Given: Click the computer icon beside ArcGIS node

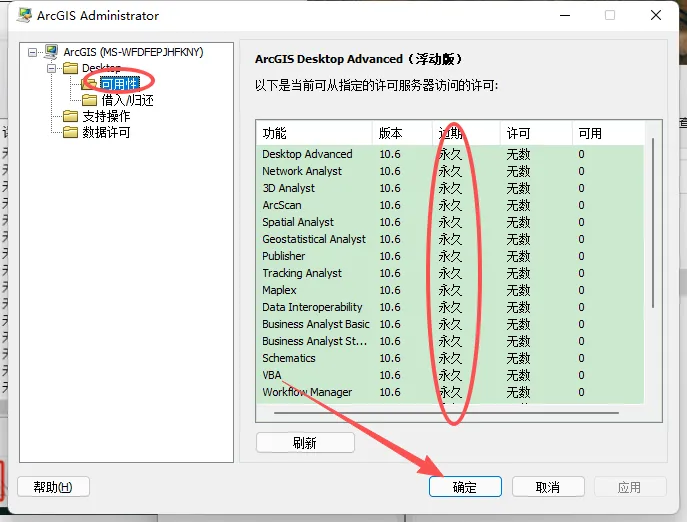Looking at the screenshot, I should 51,52.
